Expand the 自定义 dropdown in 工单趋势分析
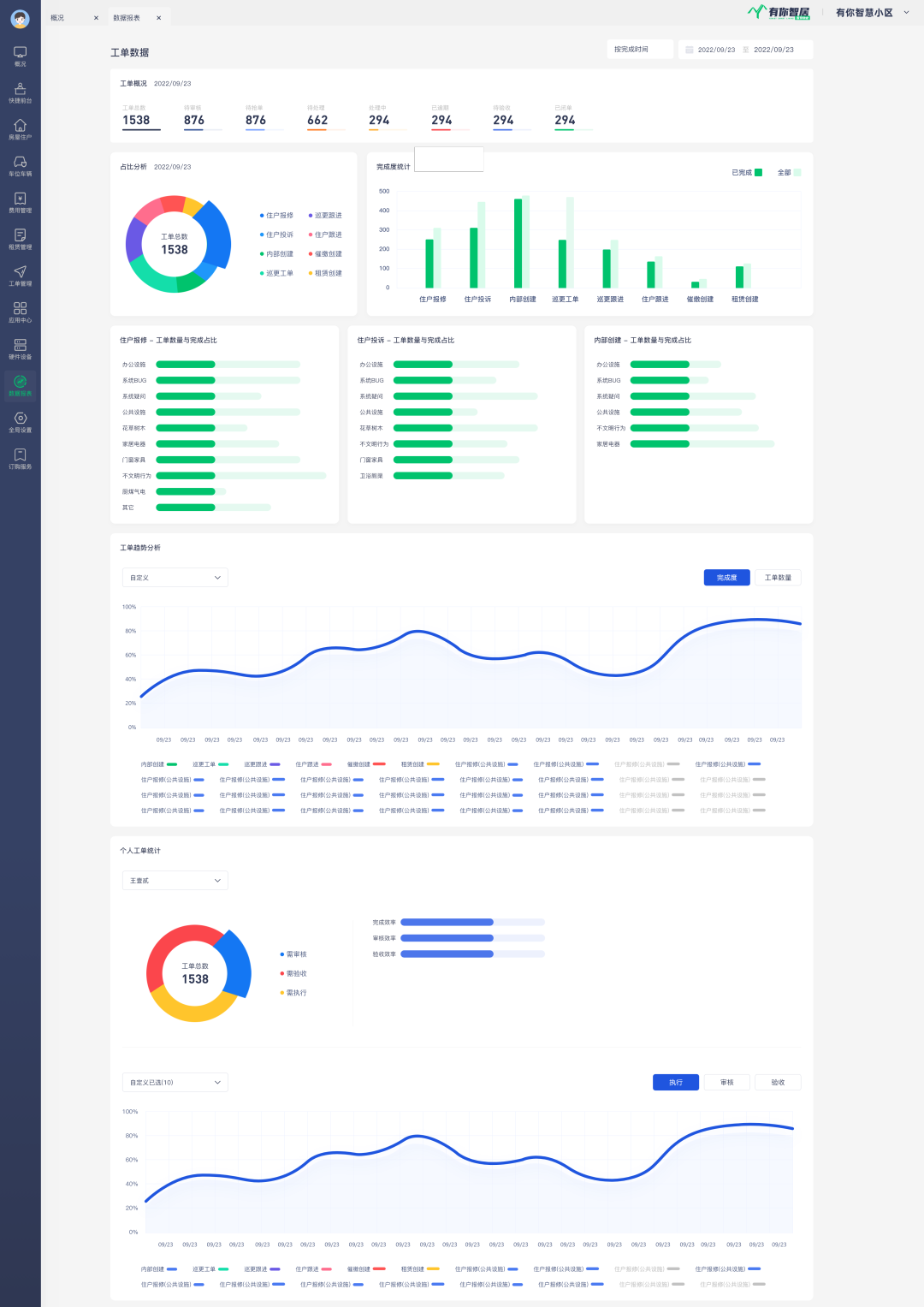 175,578
